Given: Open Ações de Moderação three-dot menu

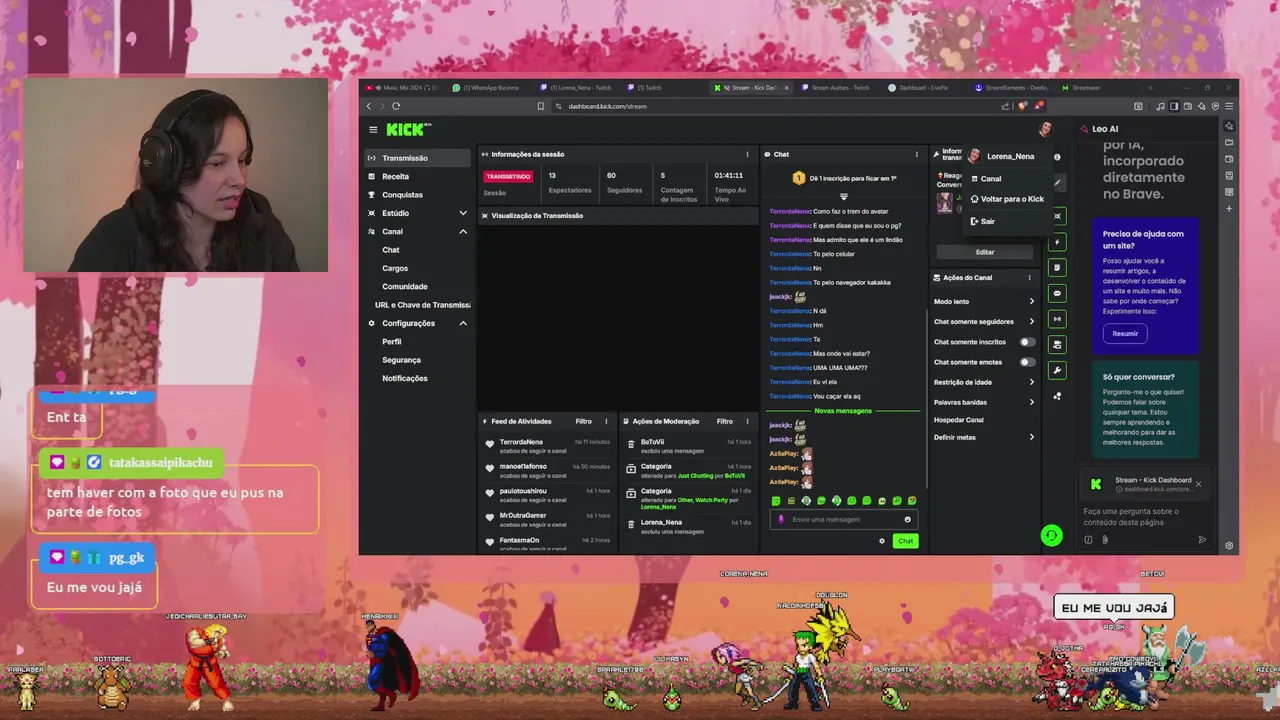Looking at the screenshot, I should coord(747,421).
